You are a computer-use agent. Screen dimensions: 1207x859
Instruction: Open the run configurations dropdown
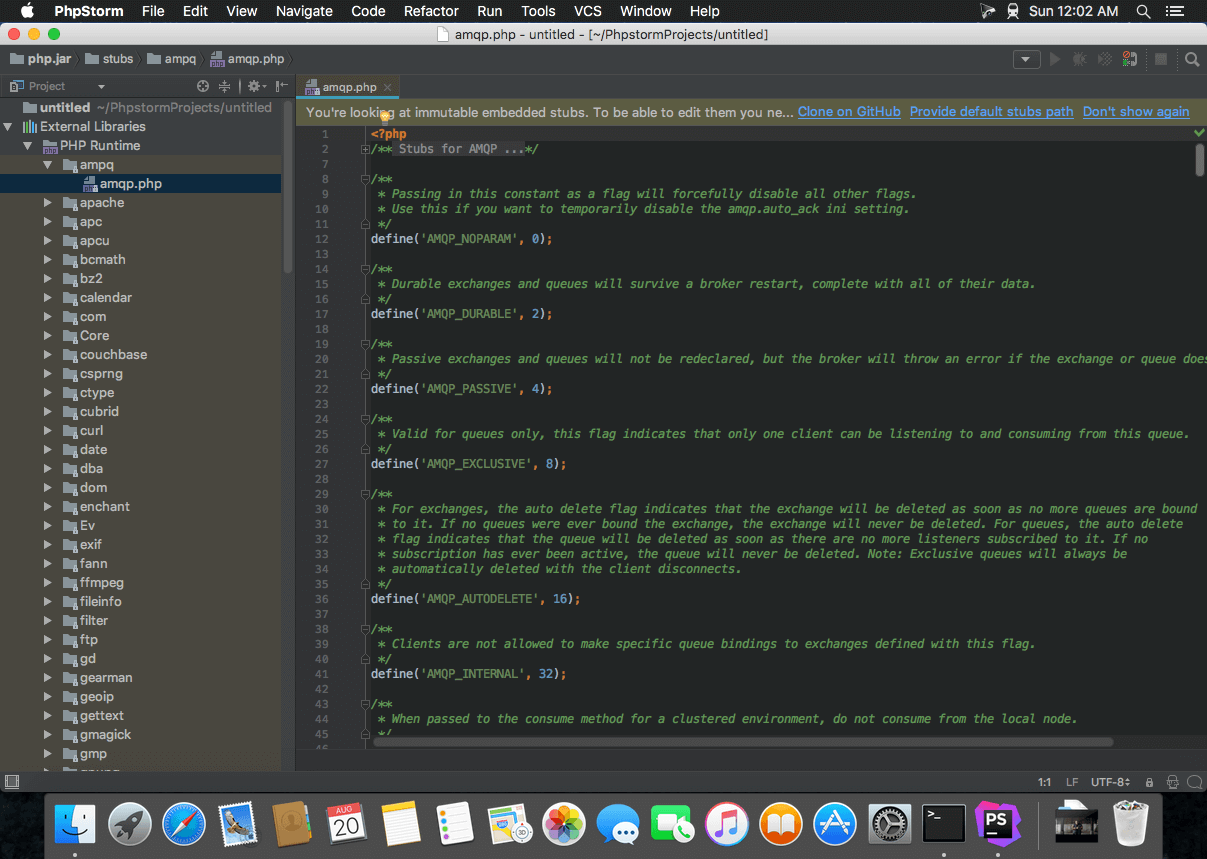1026,60
